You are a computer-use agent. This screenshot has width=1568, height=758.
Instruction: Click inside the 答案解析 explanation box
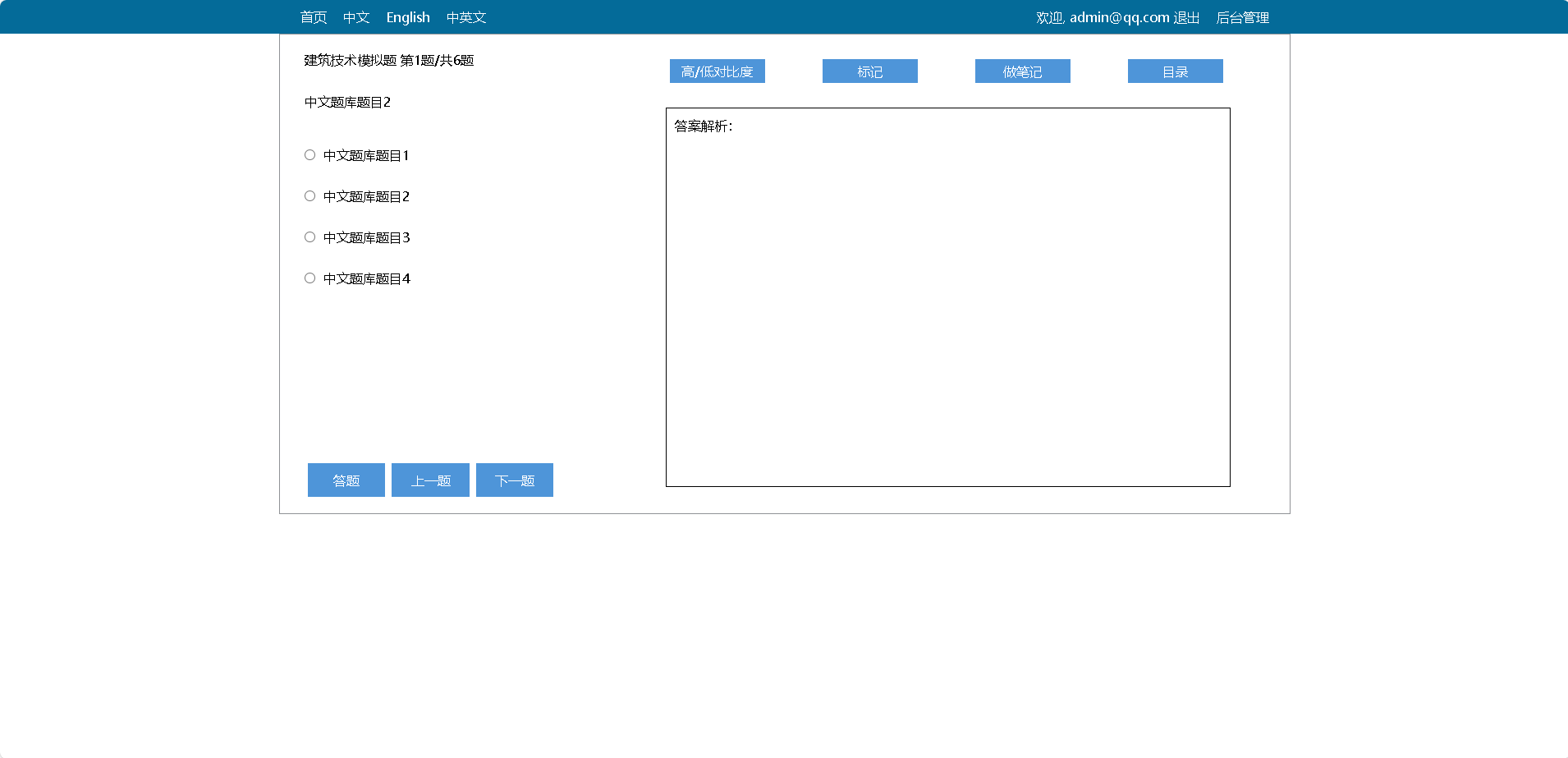coord(948,297)
